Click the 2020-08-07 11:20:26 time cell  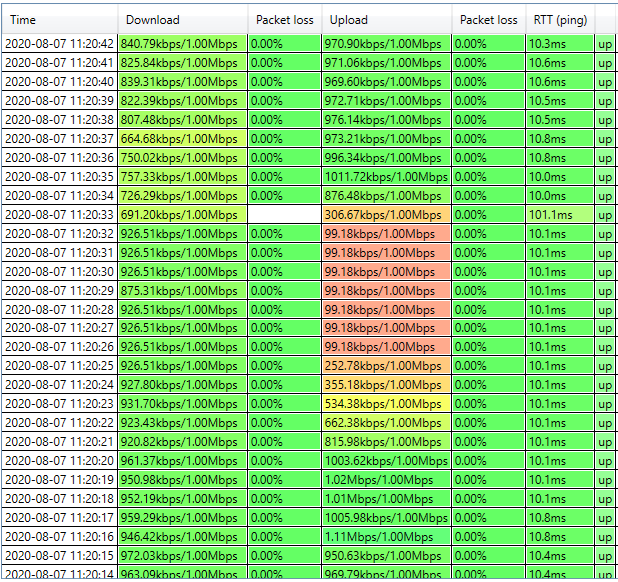(59, 347)
